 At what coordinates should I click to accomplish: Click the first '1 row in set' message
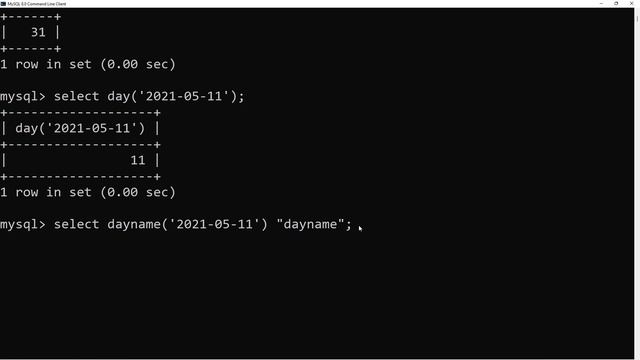click(88, 64)
